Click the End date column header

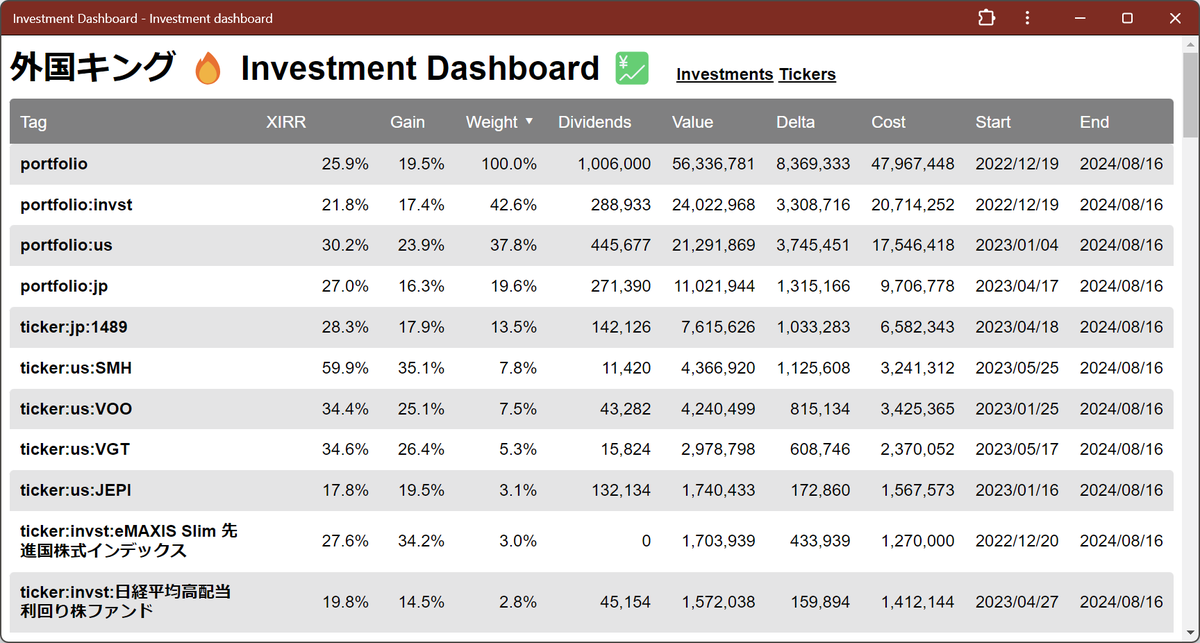coord(1094,122)
